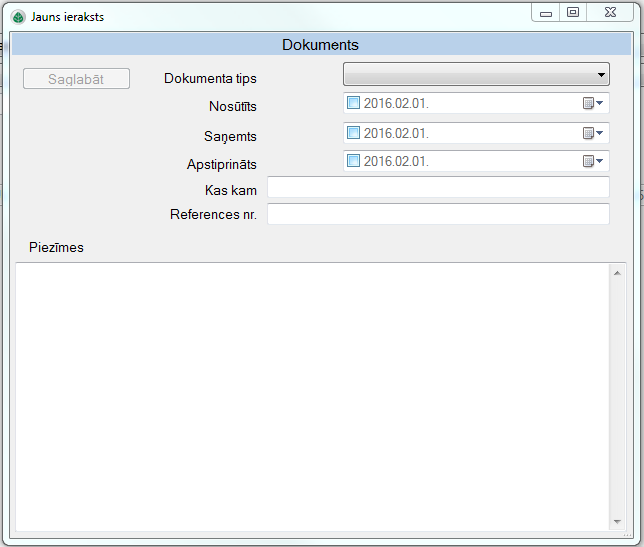This screenshot has width=644, height=547.
Task: Click the Apstiprināts date value 2016.02.01.
Action: [x=396, y=161]
